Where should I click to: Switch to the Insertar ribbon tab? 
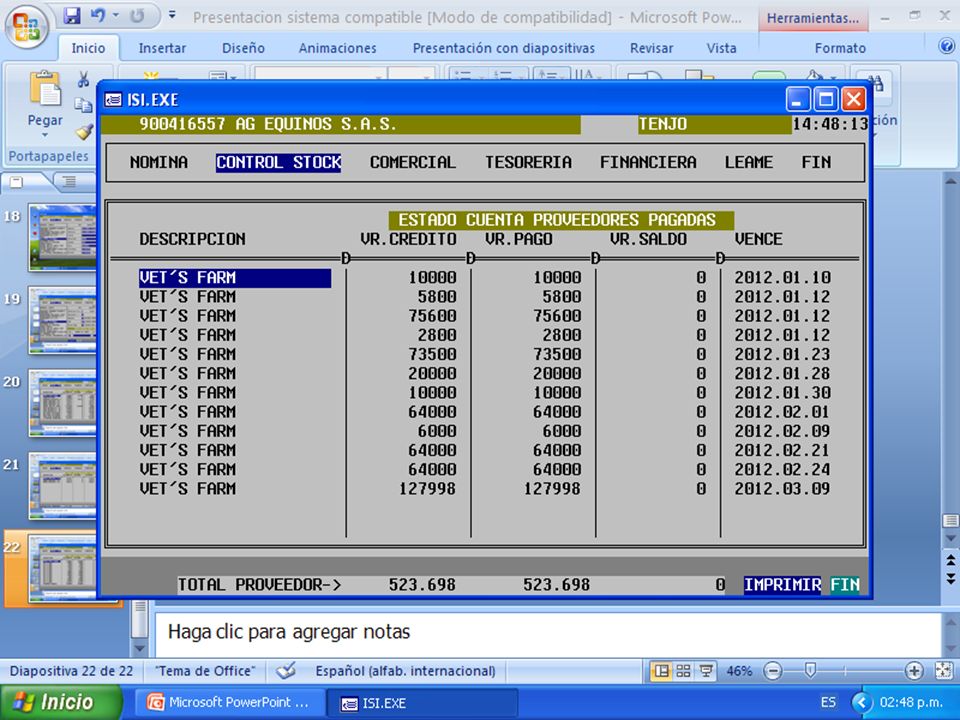162,48
